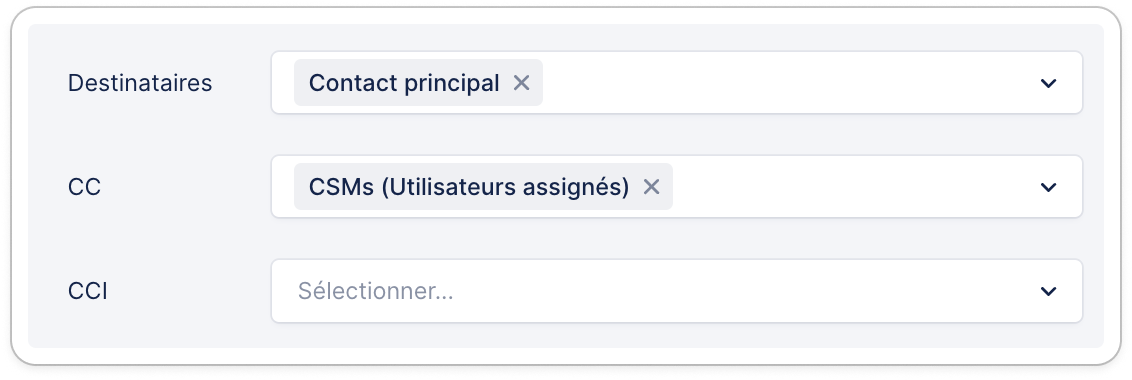Click empty area beside the CSMs tag
This screenshot has width=1132, height=380.
click(852, 187)
